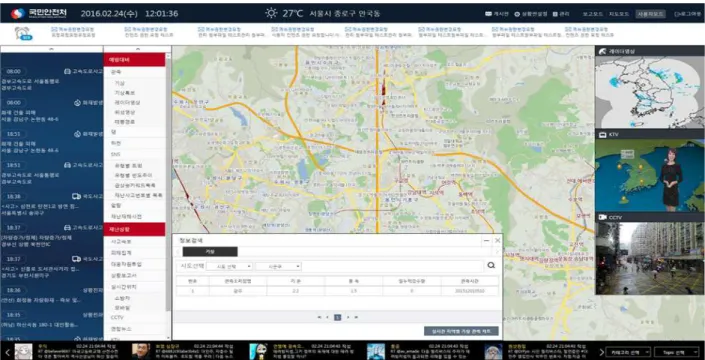Screen dimensions: 705x360
Task: Open 상황판설정 settings gear in header
Action: (517, 14)
